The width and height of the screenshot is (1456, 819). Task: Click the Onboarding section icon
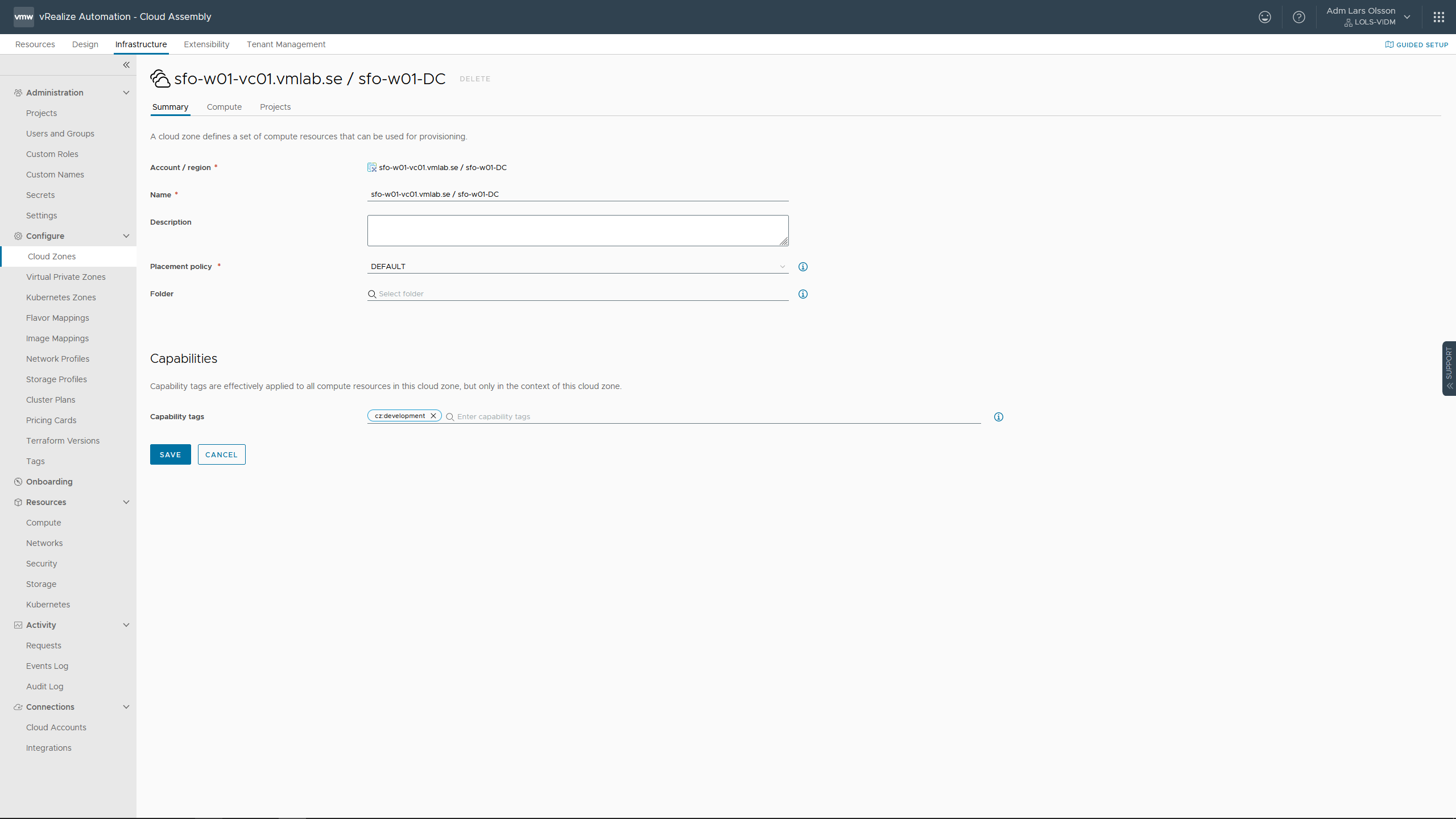18,482
